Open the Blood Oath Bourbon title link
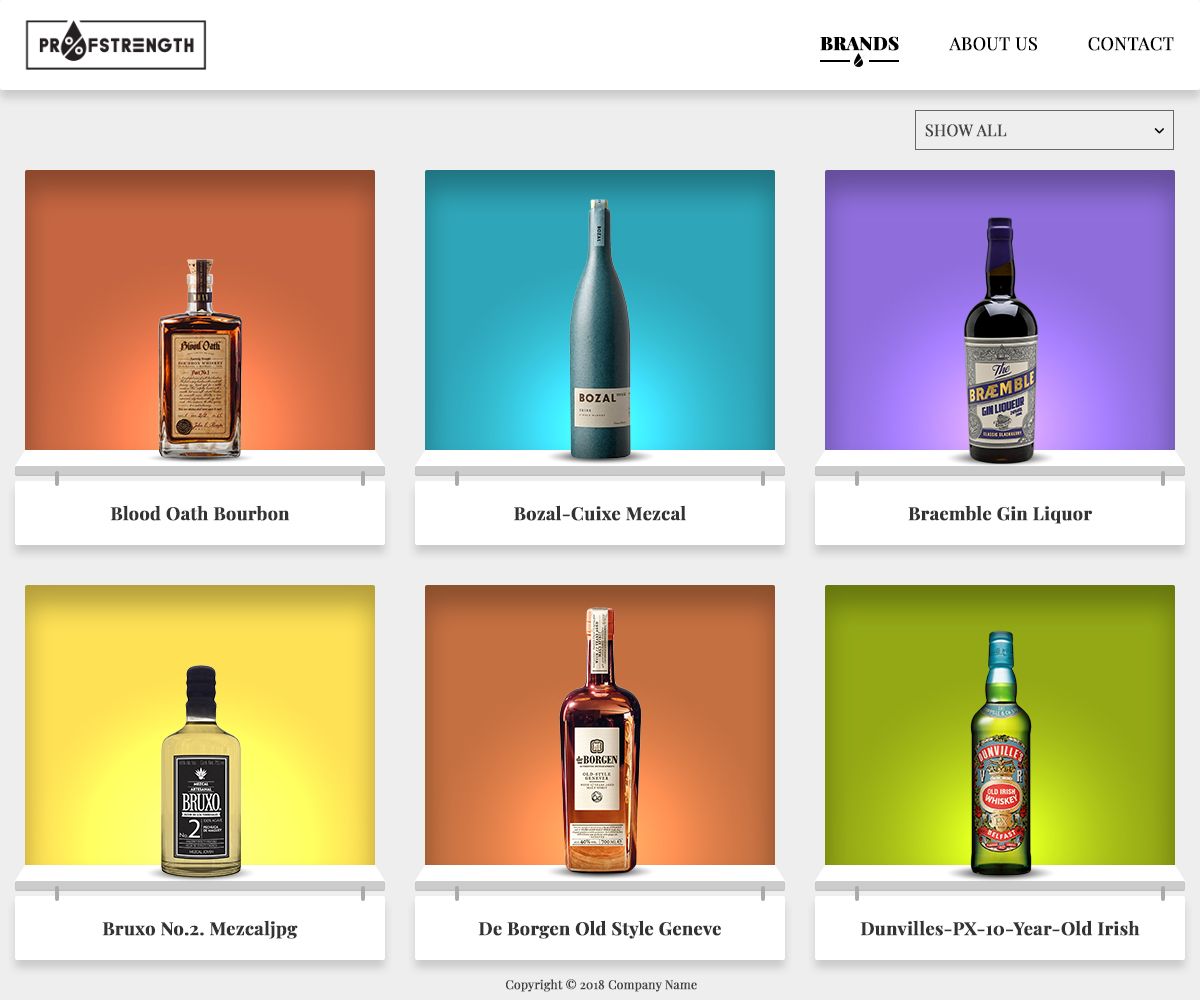Viewport: 1200px width, 1000px height. point(200,514)
